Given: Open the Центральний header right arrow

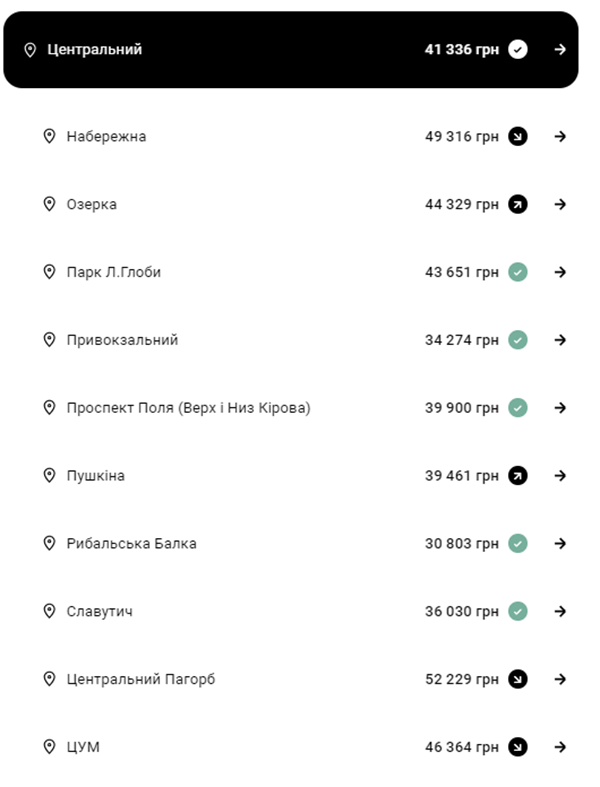Looking at the screenshot, I should pos(560,50).
